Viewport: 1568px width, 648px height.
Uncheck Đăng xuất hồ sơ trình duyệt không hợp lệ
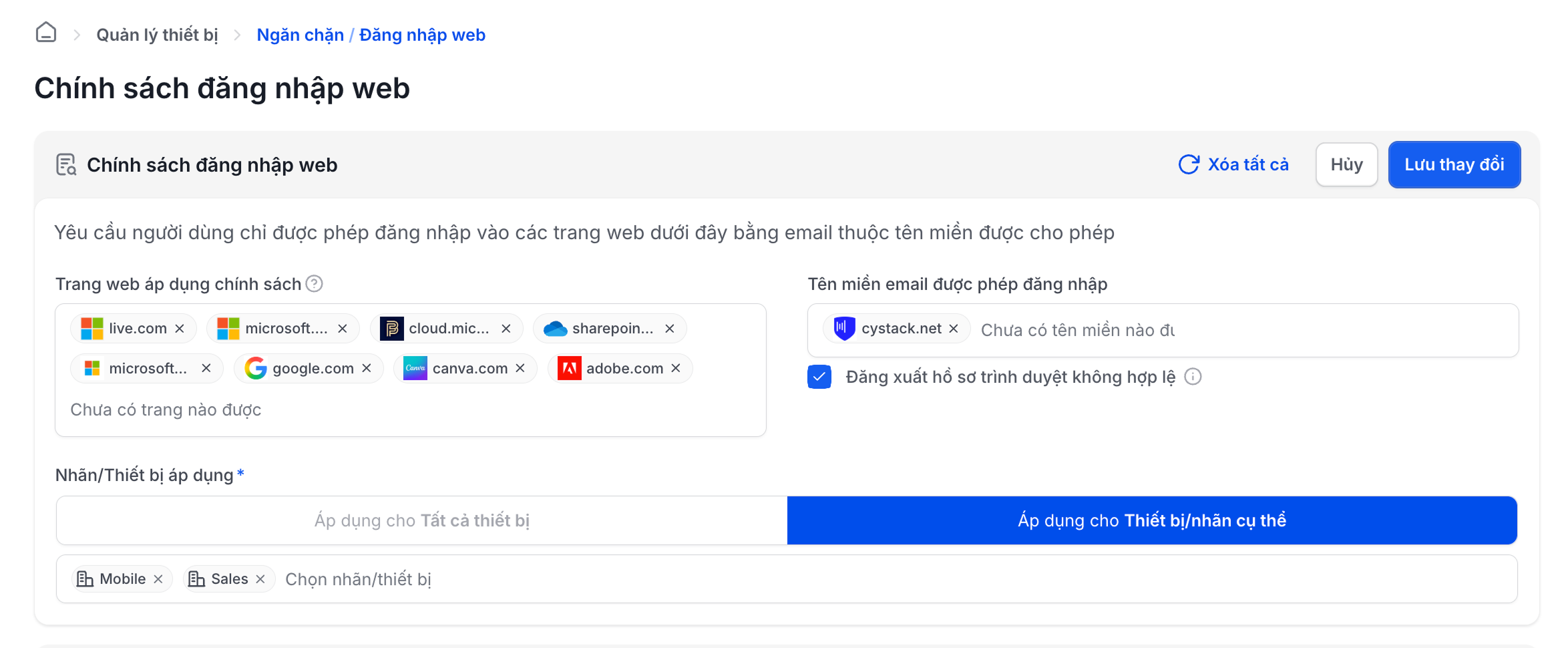coord(819,377)
